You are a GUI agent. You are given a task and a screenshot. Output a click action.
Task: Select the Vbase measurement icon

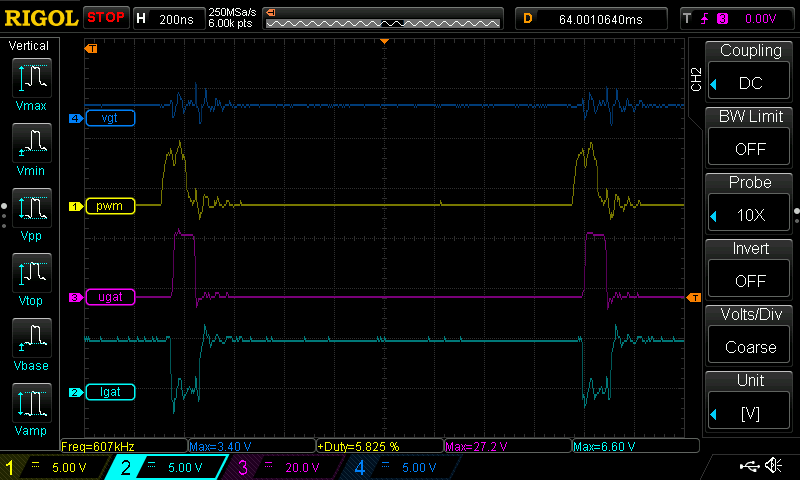click(x=32, y=338)
